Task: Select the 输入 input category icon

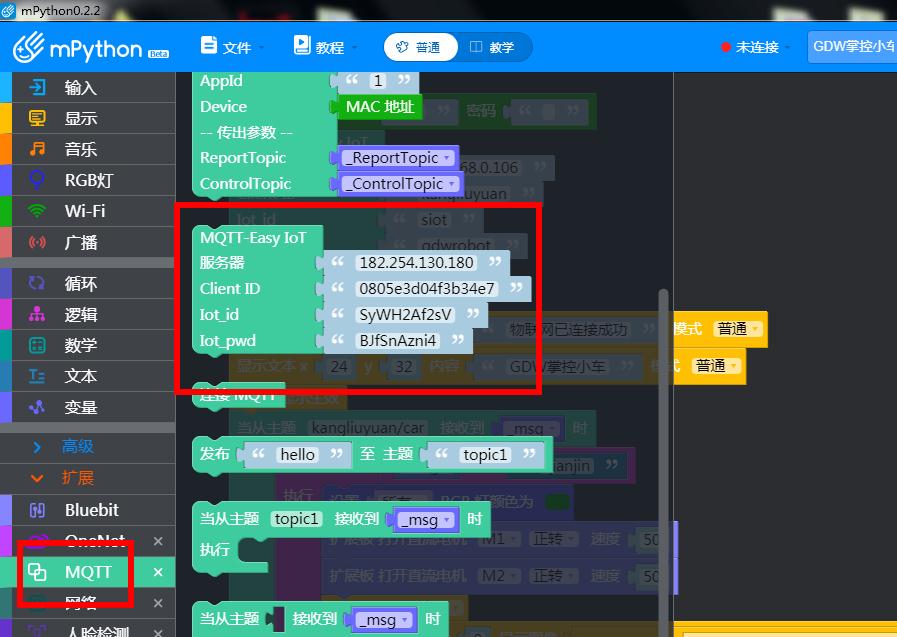Action: point(37,87)
